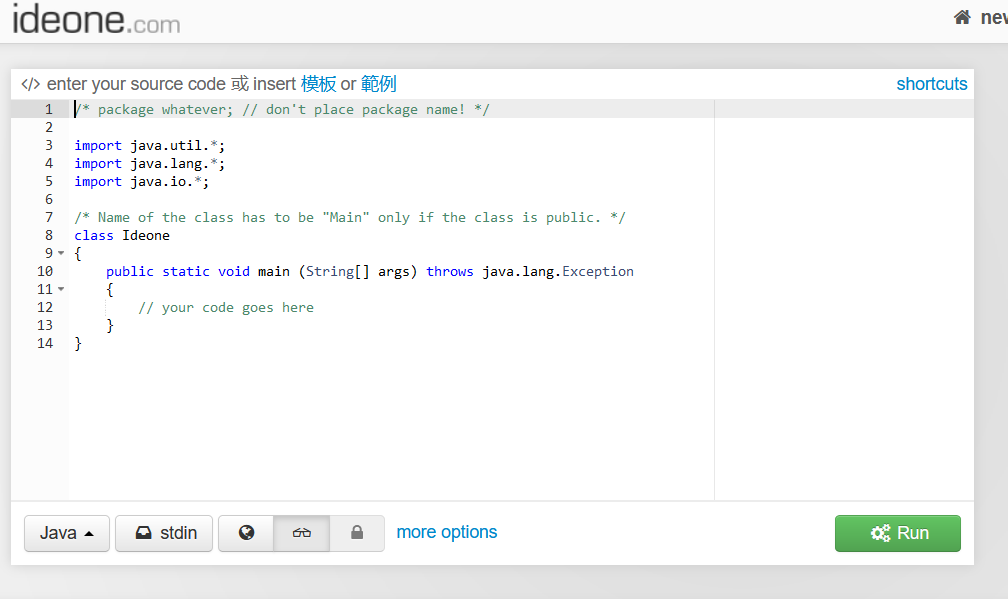Click 'import java.lang.*;' line
This screenshot has height=599, width=1008.
[149, 163]
